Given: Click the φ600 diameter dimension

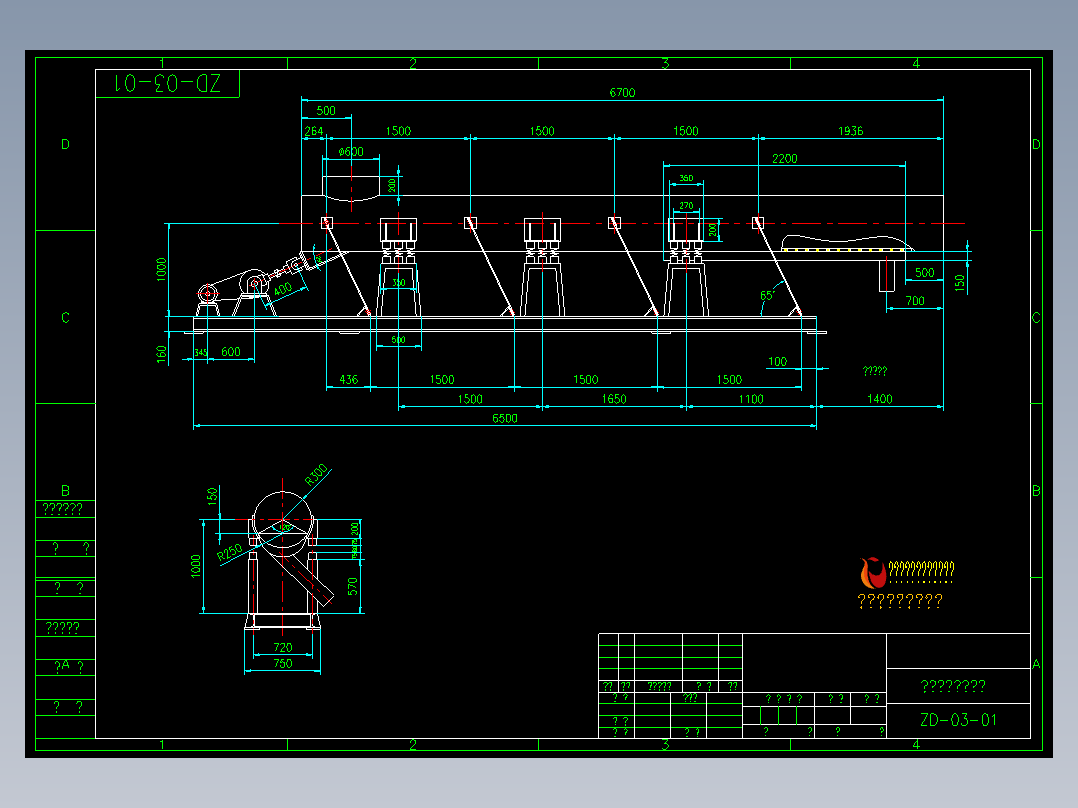Looking at the screenshot, I should click(351, 152).
